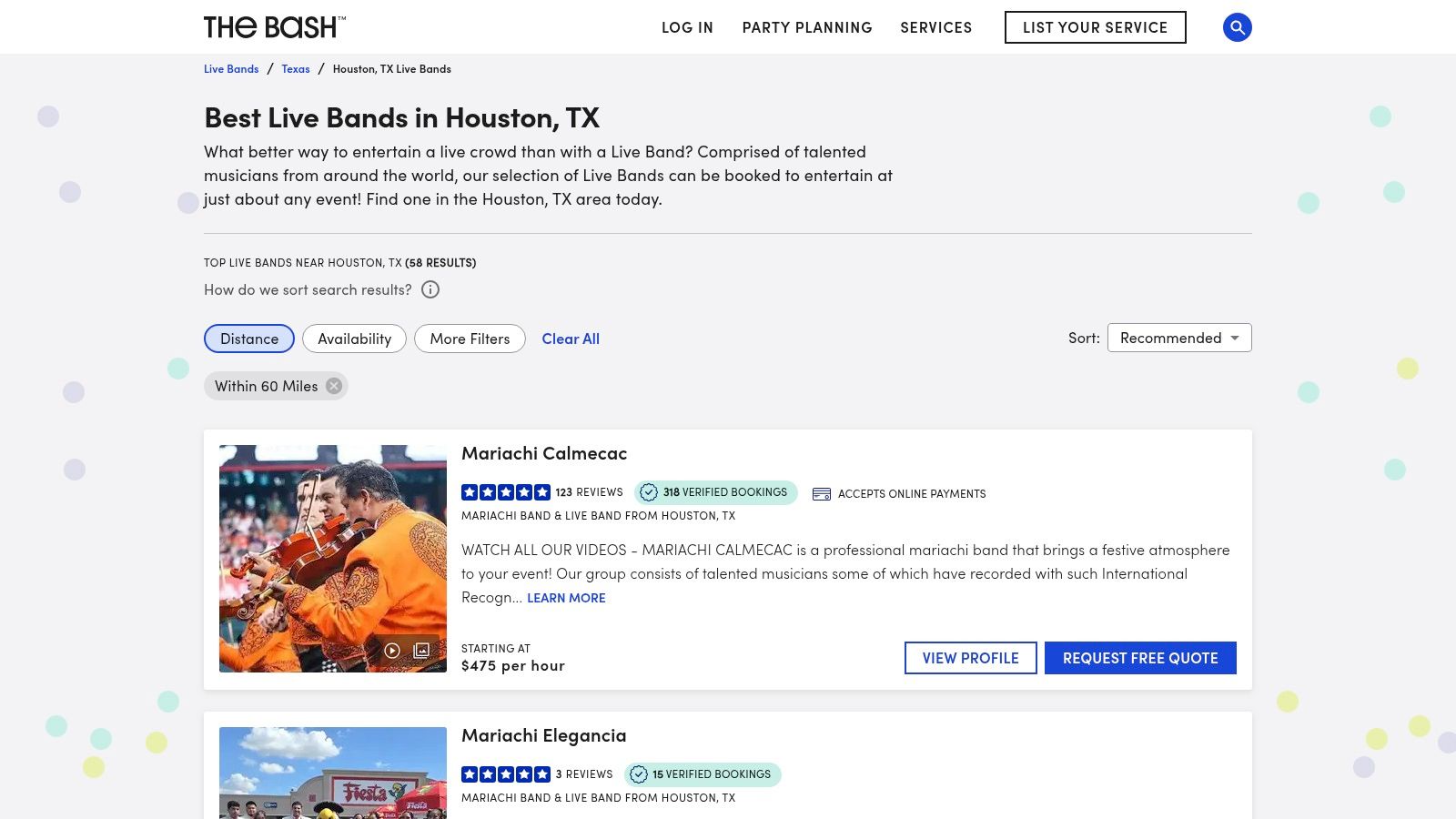Screen dimensions: 1456x819
Task: Open the sort info circle icon
Action: coord(430,289)
